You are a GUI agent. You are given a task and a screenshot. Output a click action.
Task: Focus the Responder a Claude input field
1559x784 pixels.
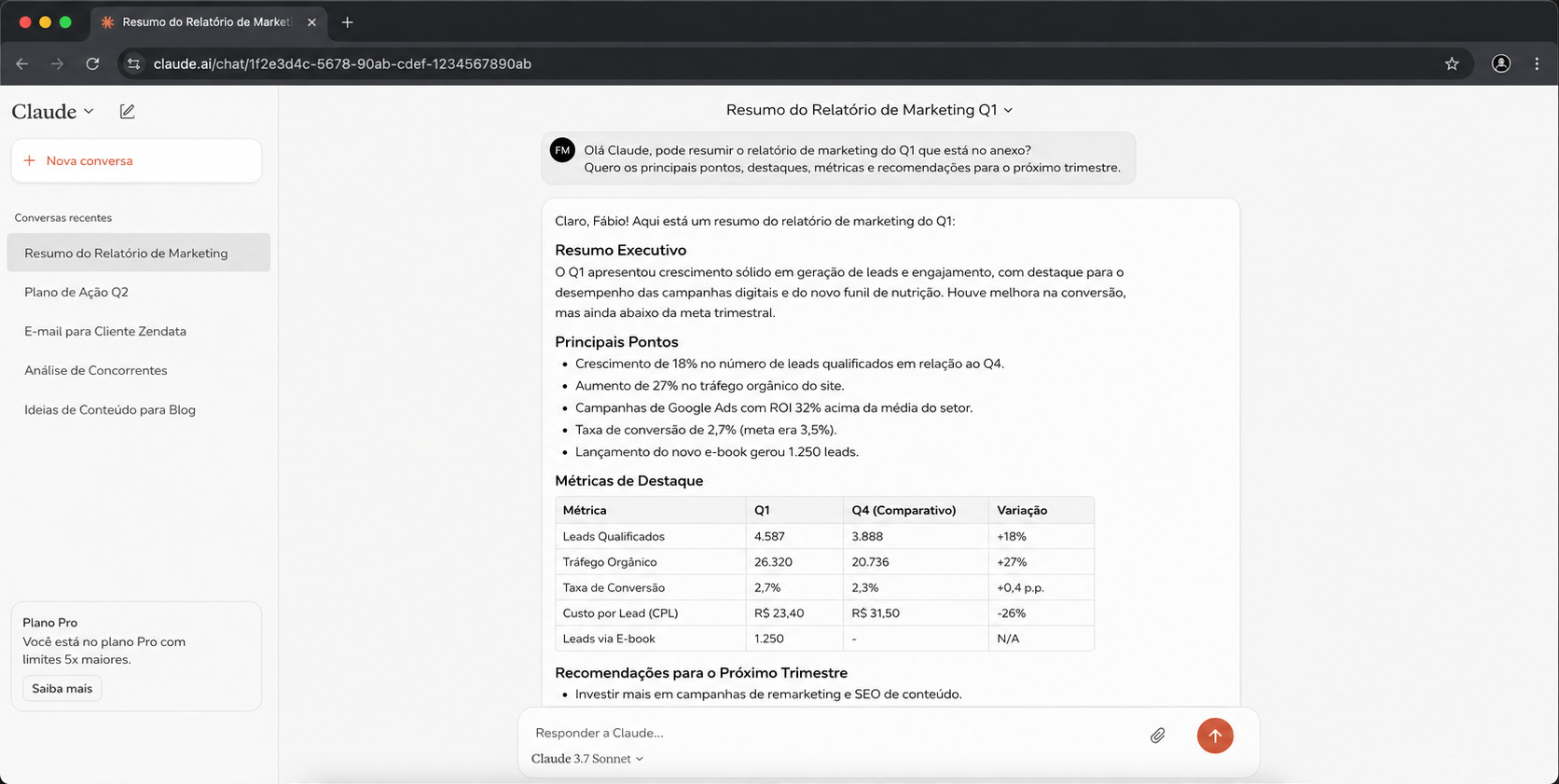click(835, 733)
